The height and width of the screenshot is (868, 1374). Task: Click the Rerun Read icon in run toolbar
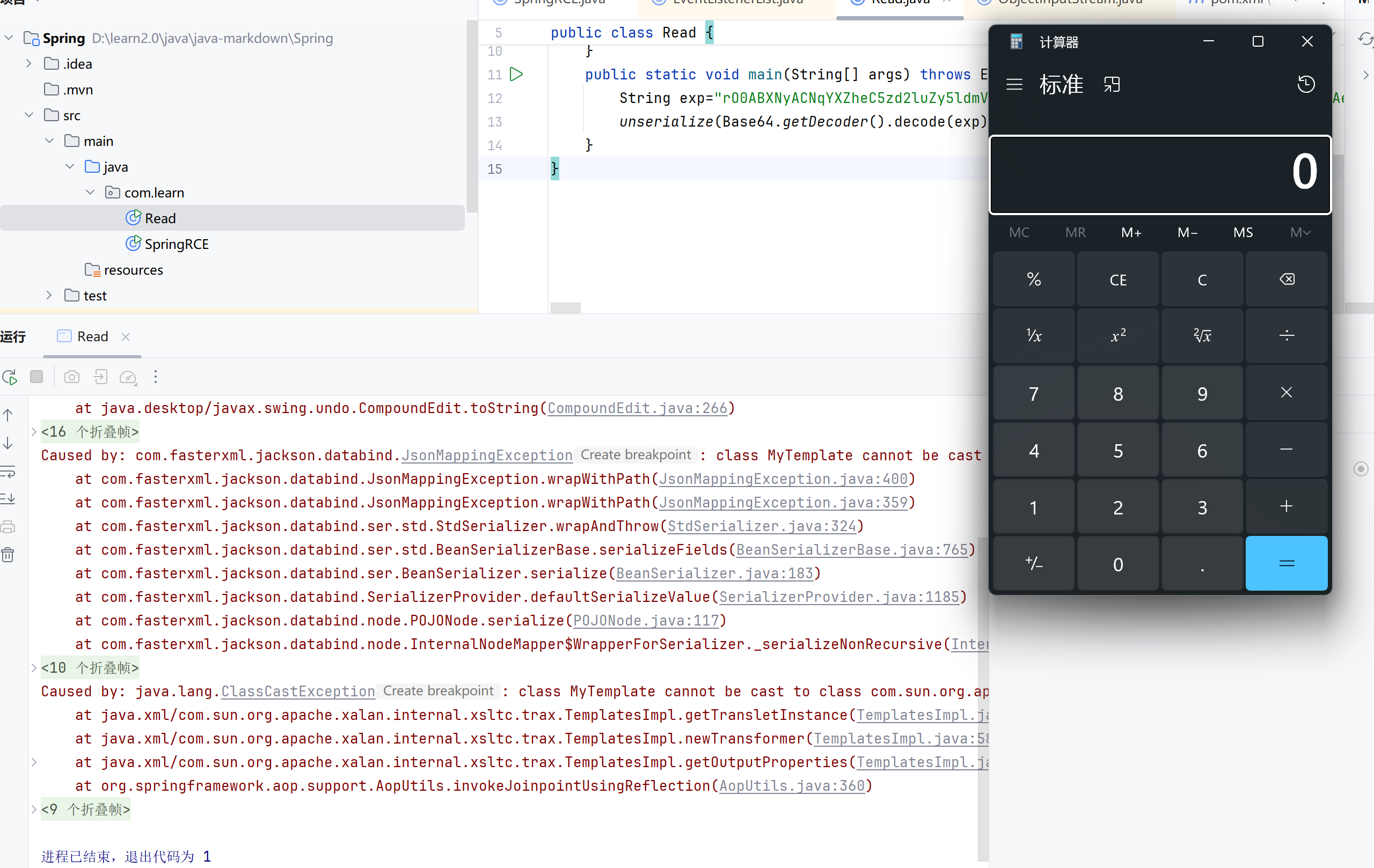[x=10, y=377]
